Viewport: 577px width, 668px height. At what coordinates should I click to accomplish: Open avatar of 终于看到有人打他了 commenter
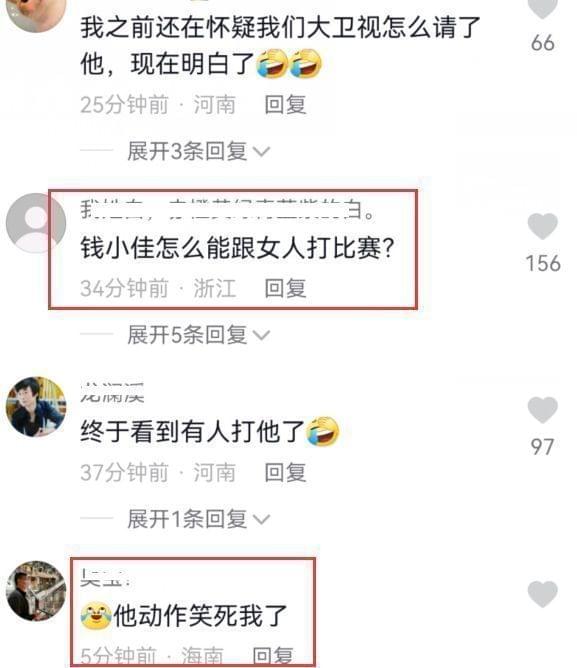click(36, 406)
